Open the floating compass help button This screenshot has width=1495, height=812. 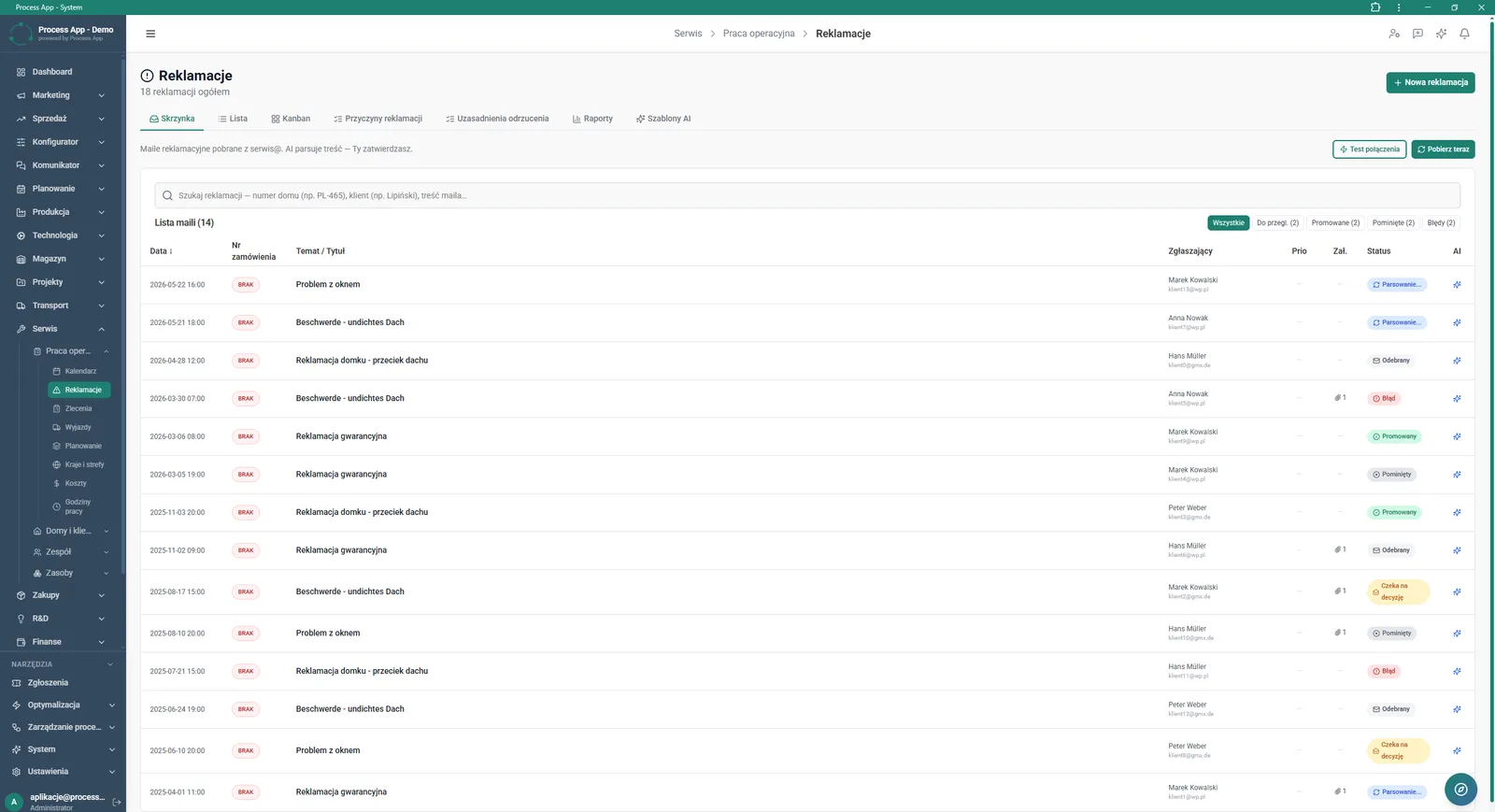pos(1460,790)
